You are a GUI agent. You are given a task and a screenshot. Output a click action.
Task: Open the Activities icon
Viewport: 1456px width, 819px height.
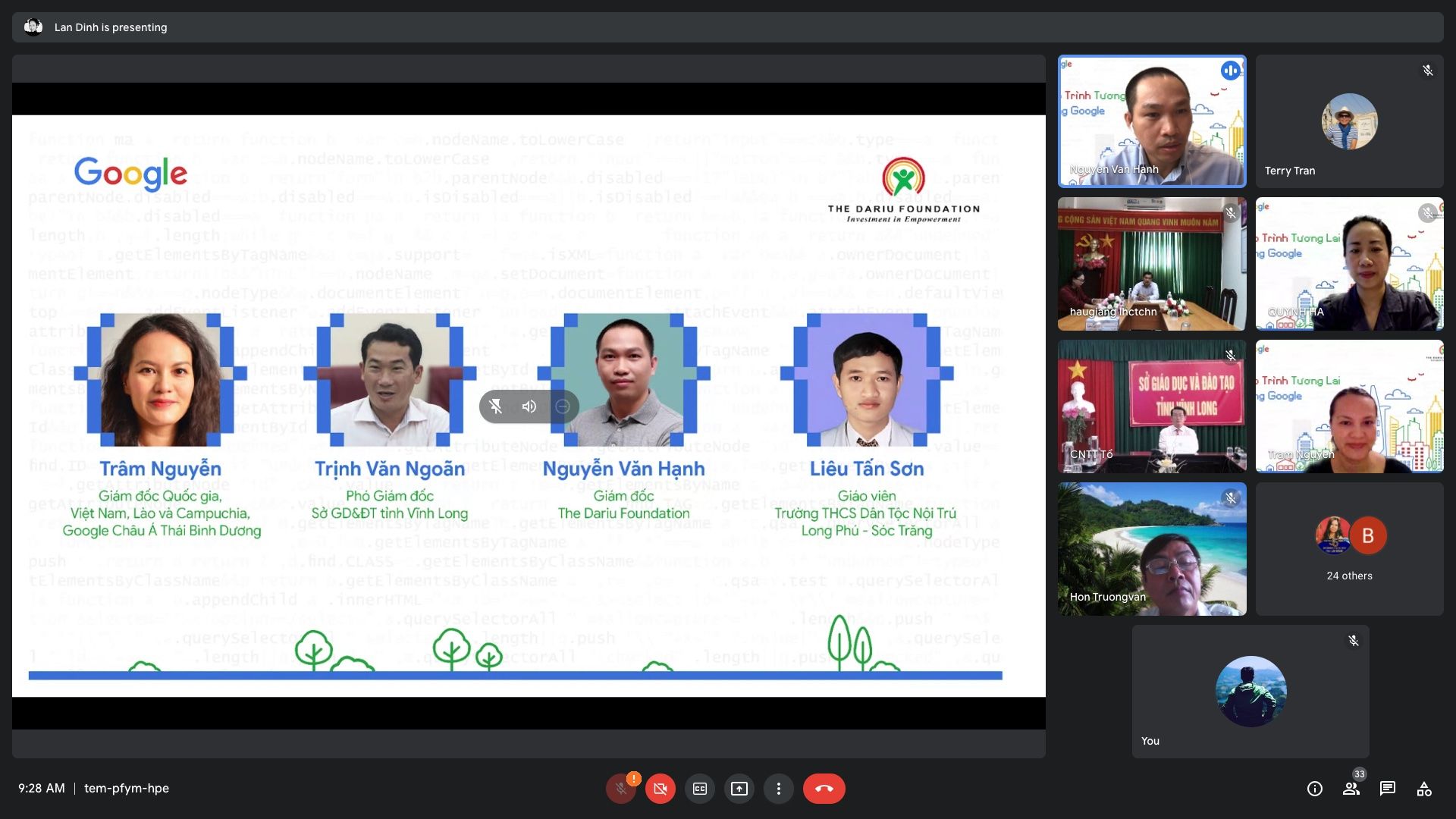(1424, 789)
